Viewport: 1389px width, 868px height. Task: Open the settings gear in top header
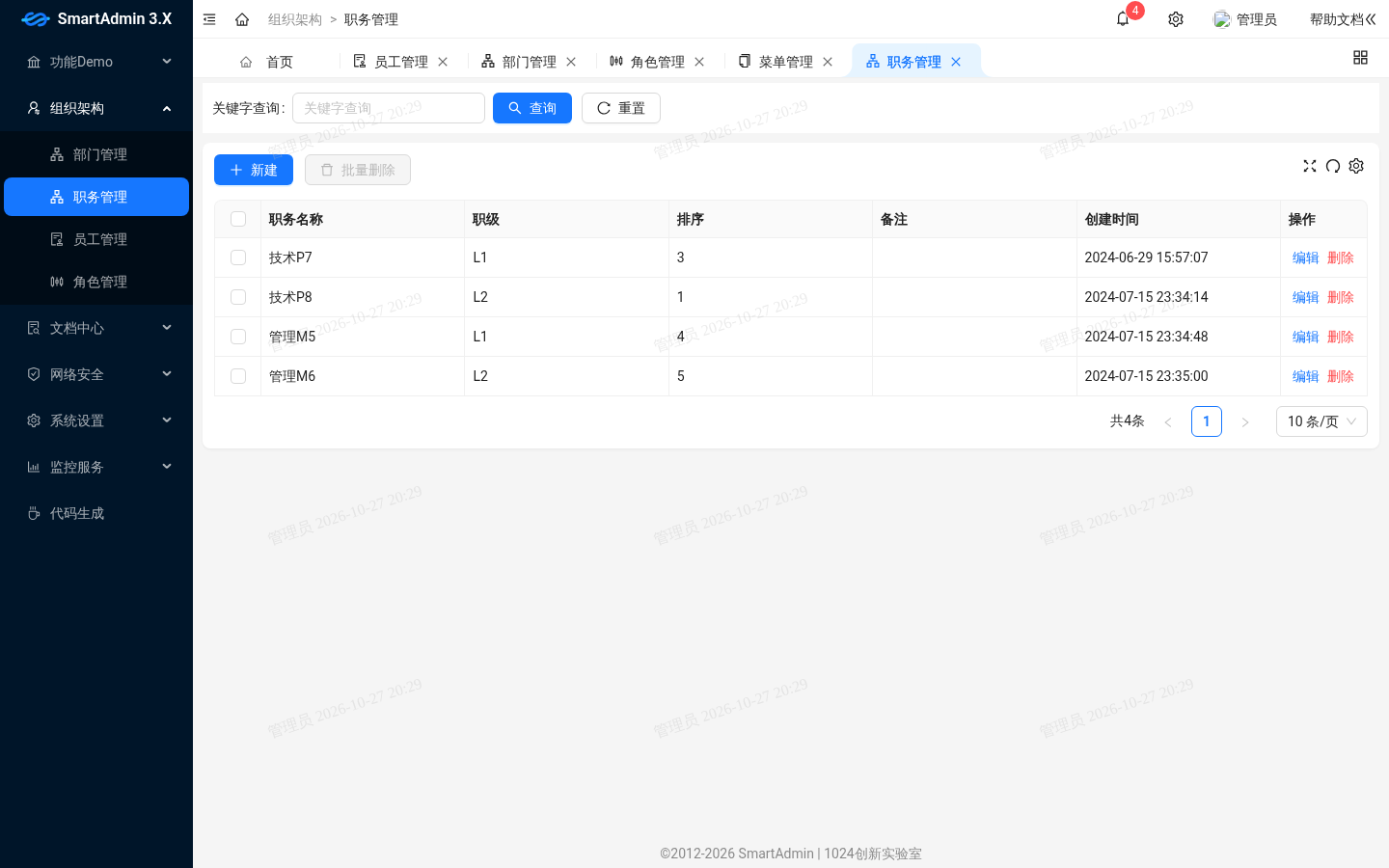pyautogui.click(x=1176, y=19)
